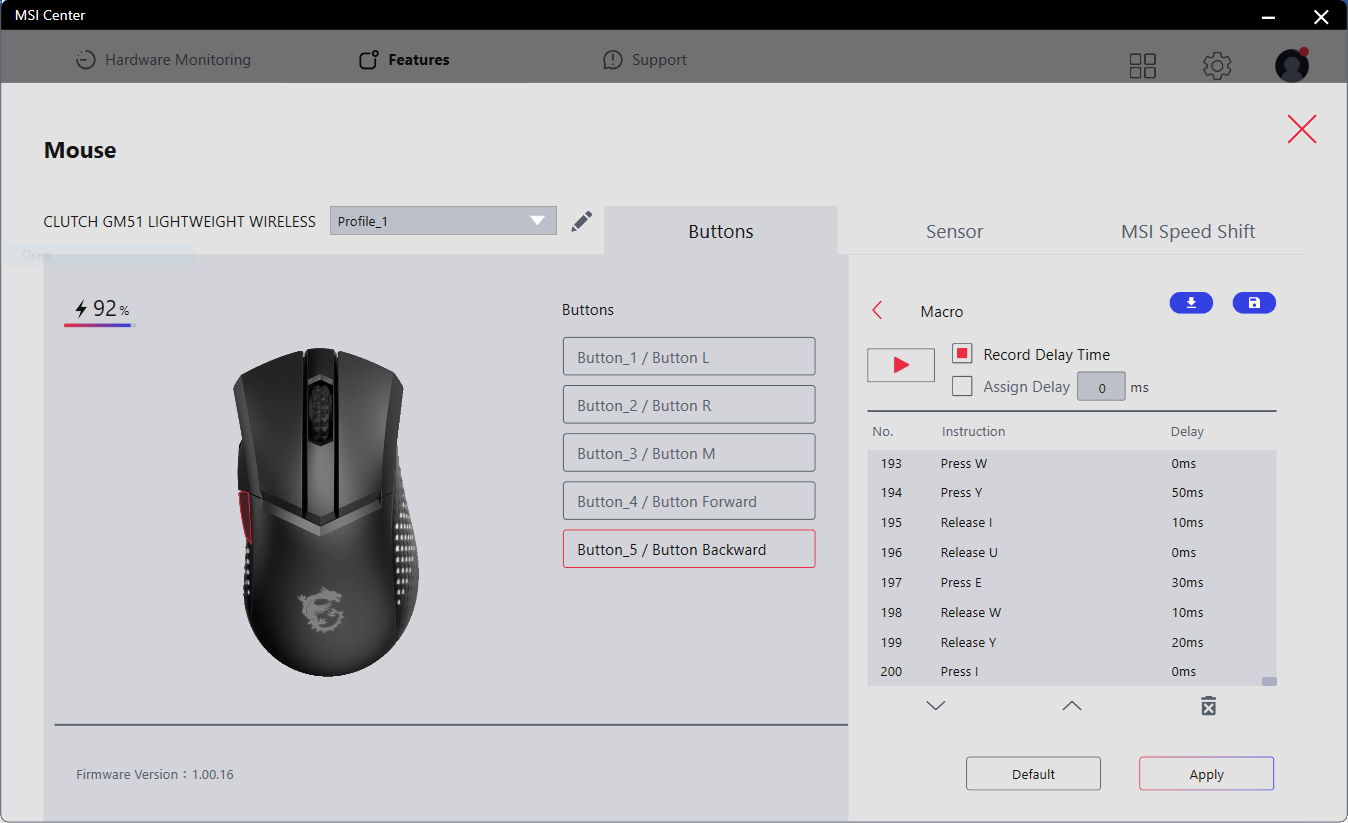Click the 20ms delay value

pyautogui.click(x=1187, y=643)
